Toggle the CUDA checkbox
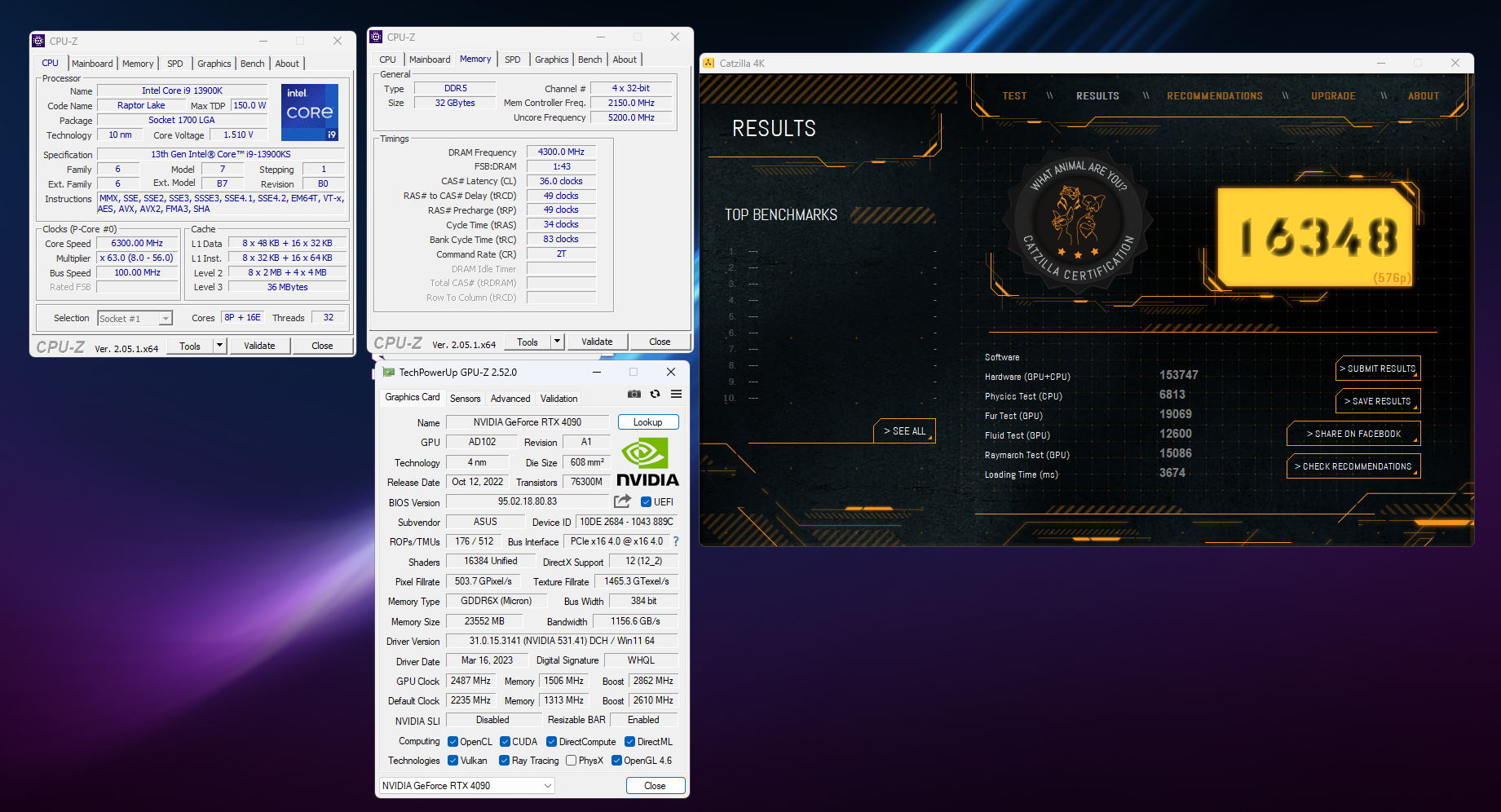The width and height of the screenshot is (1501, 812). coord(505,742)
